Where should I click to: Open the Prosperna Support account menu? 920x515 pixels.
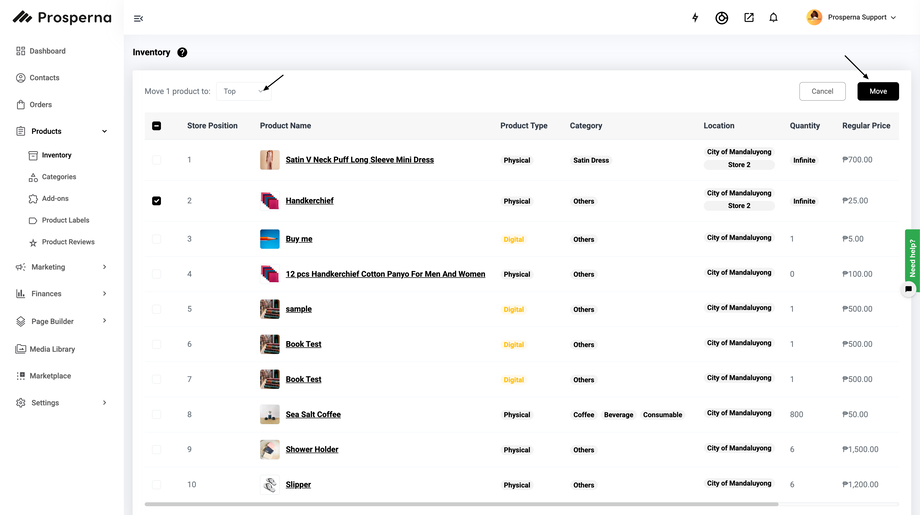click(x=852, y=17)
